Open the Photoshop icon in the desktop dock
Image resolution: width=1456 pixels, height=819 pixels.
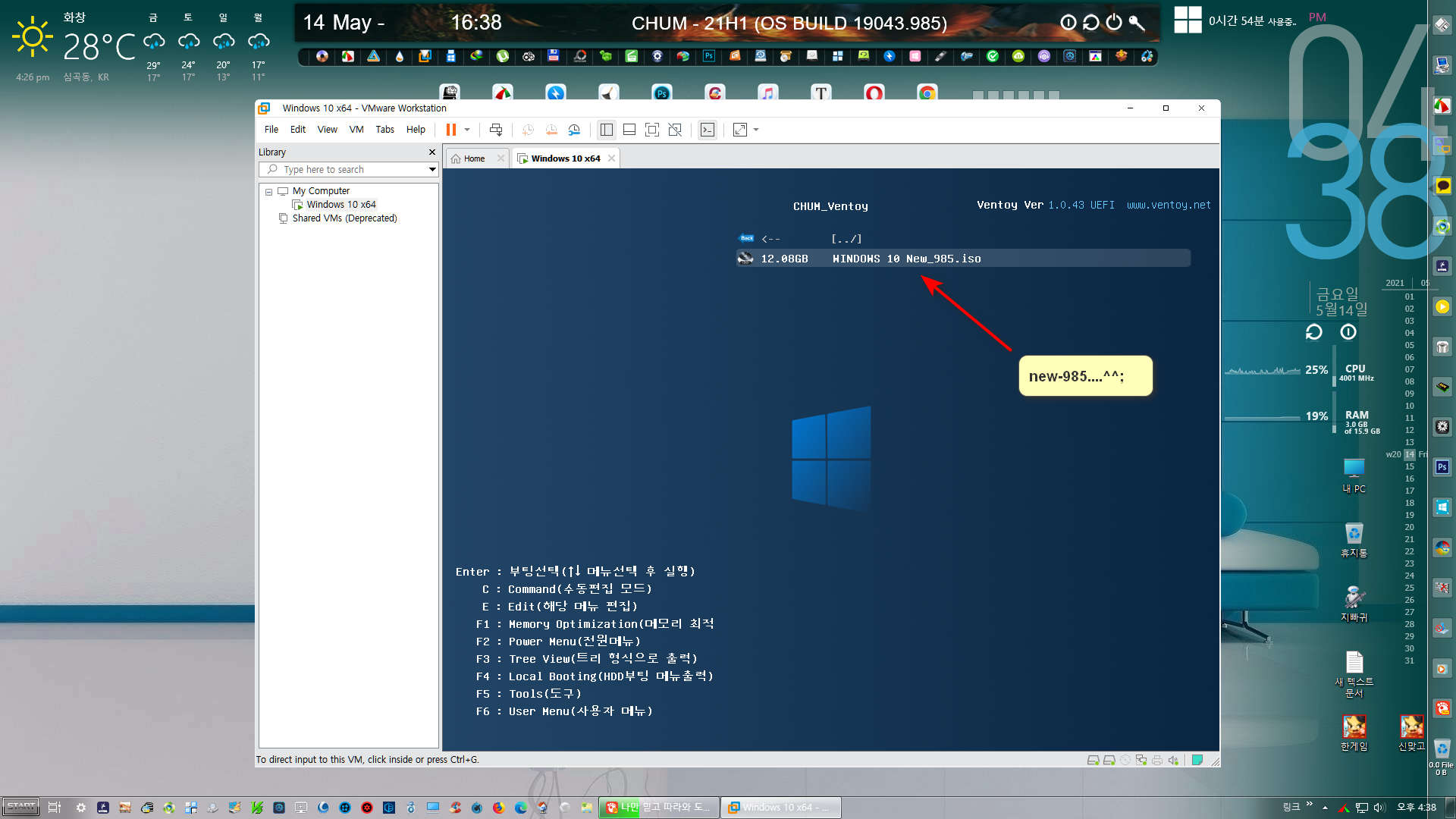(x=661, y=93)
